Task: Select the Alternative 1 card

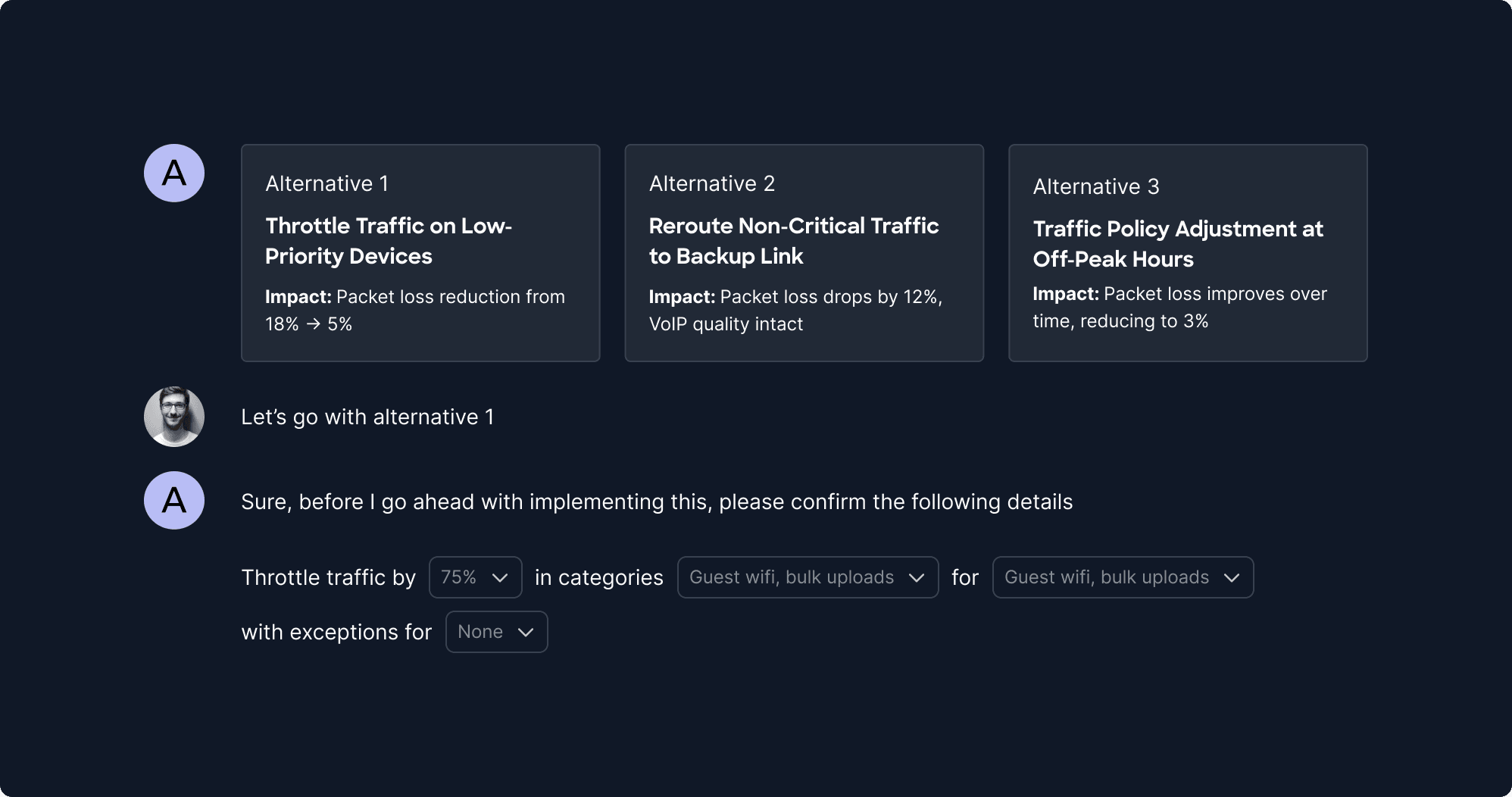Action: click(420, 253)
